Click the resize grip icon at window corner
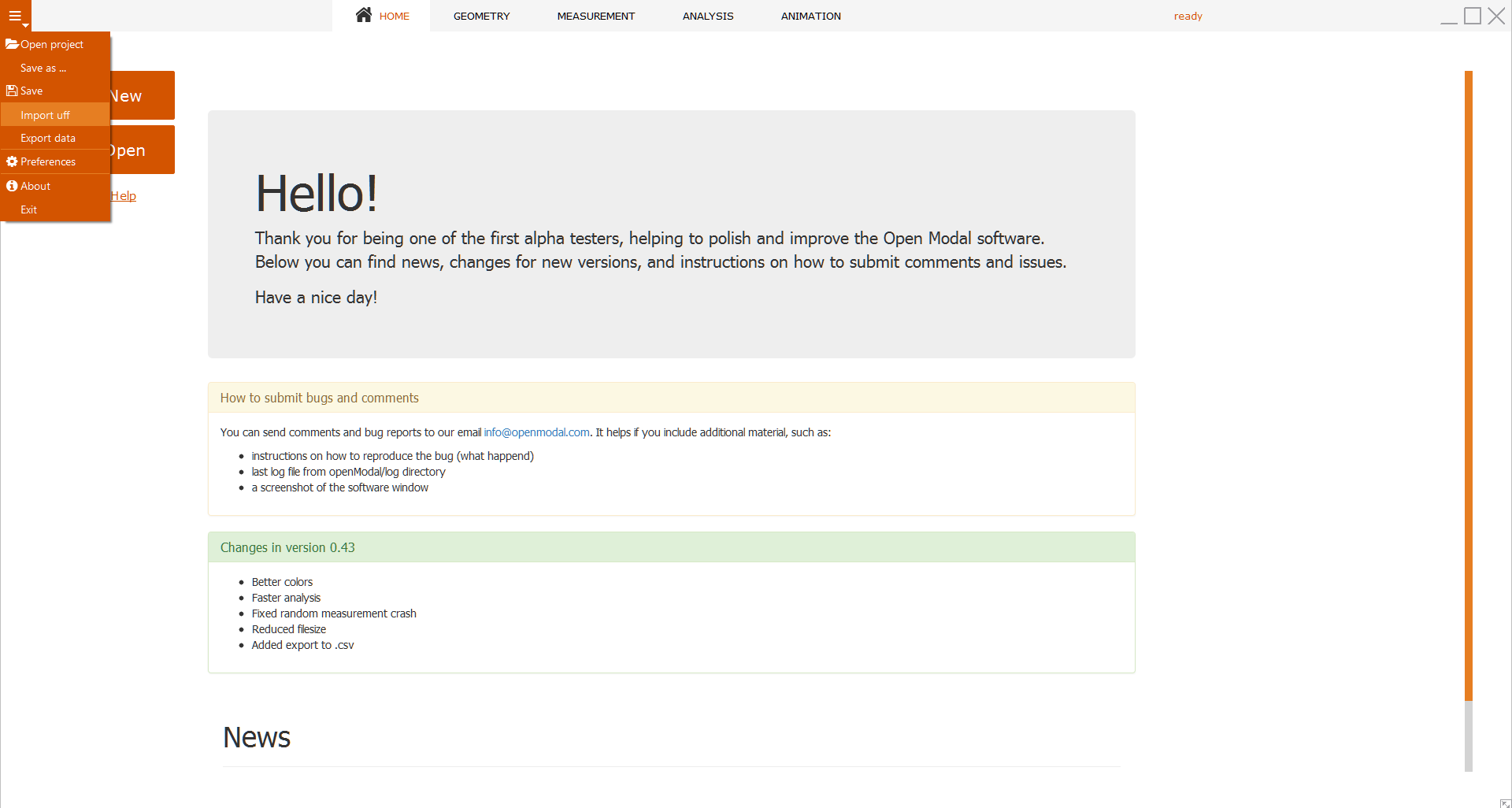The width and height of the screenshot is (1512, 808). tap(1505, 802)
